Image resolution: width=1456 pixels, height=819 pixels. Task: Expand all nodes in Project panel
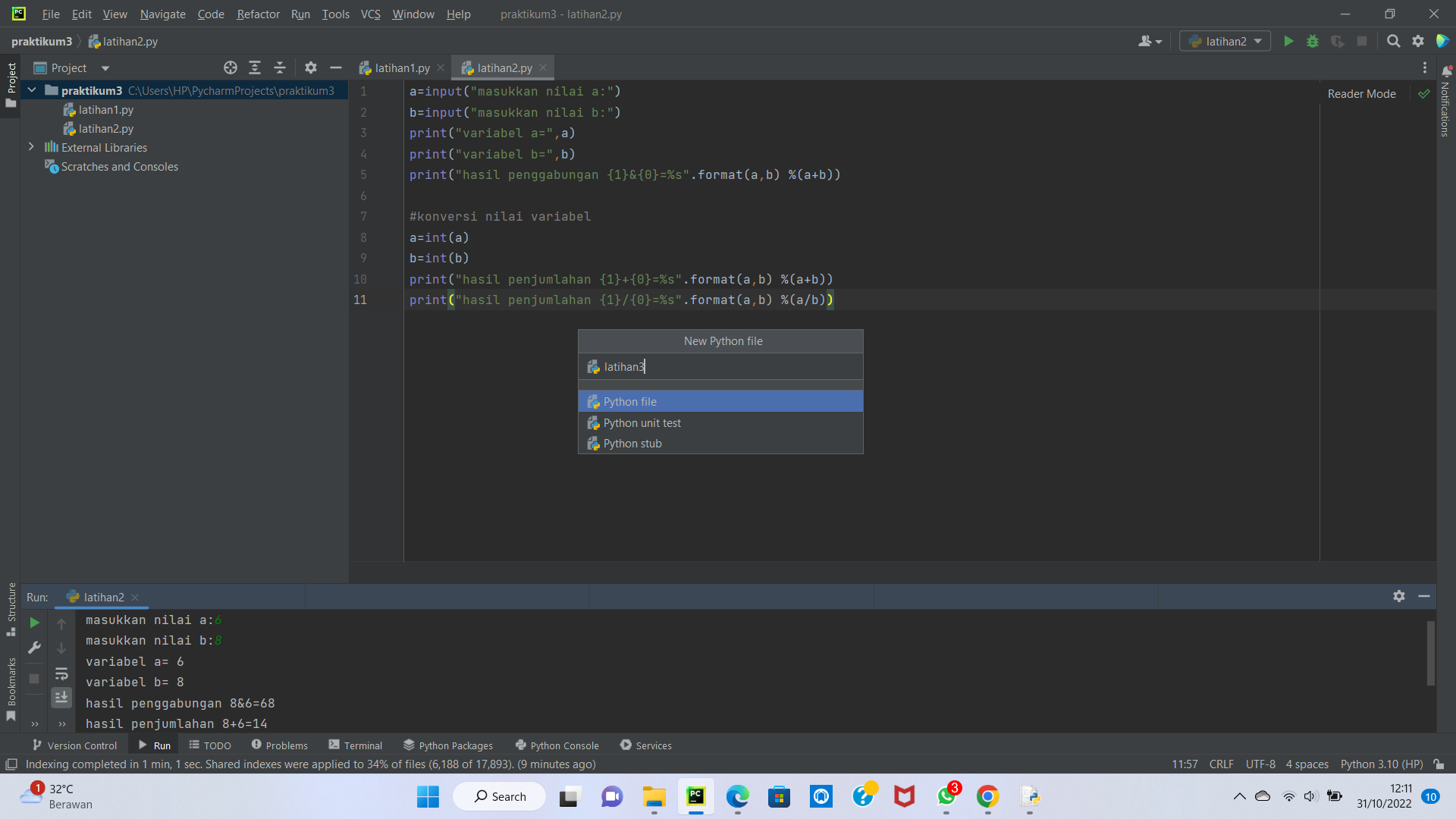click(x=255, y=67)
